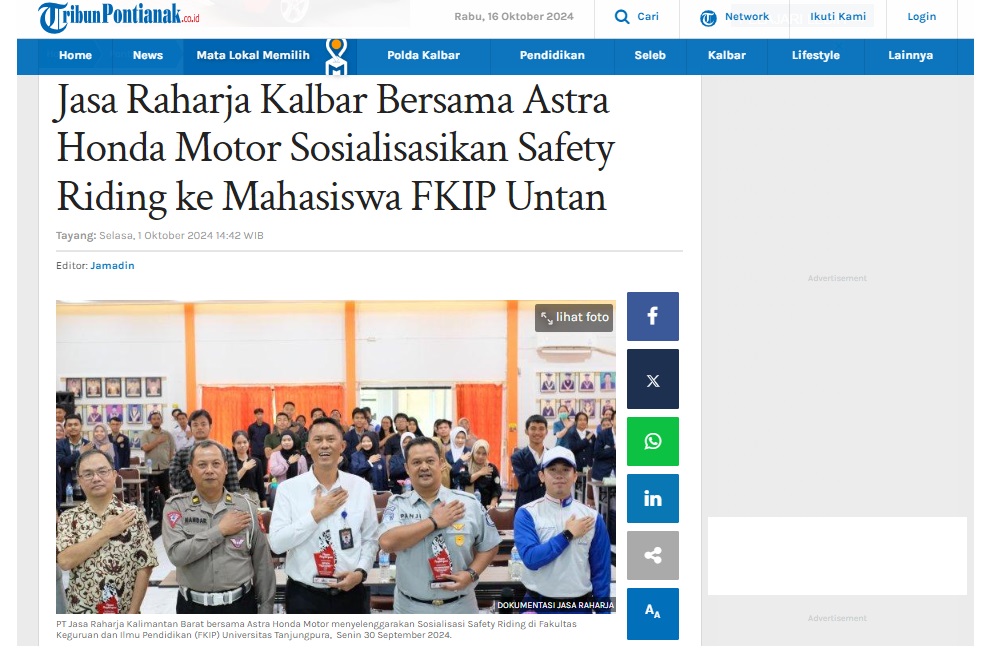
Task: Open the Seleb menu item
Action: [x=650, y=55]
